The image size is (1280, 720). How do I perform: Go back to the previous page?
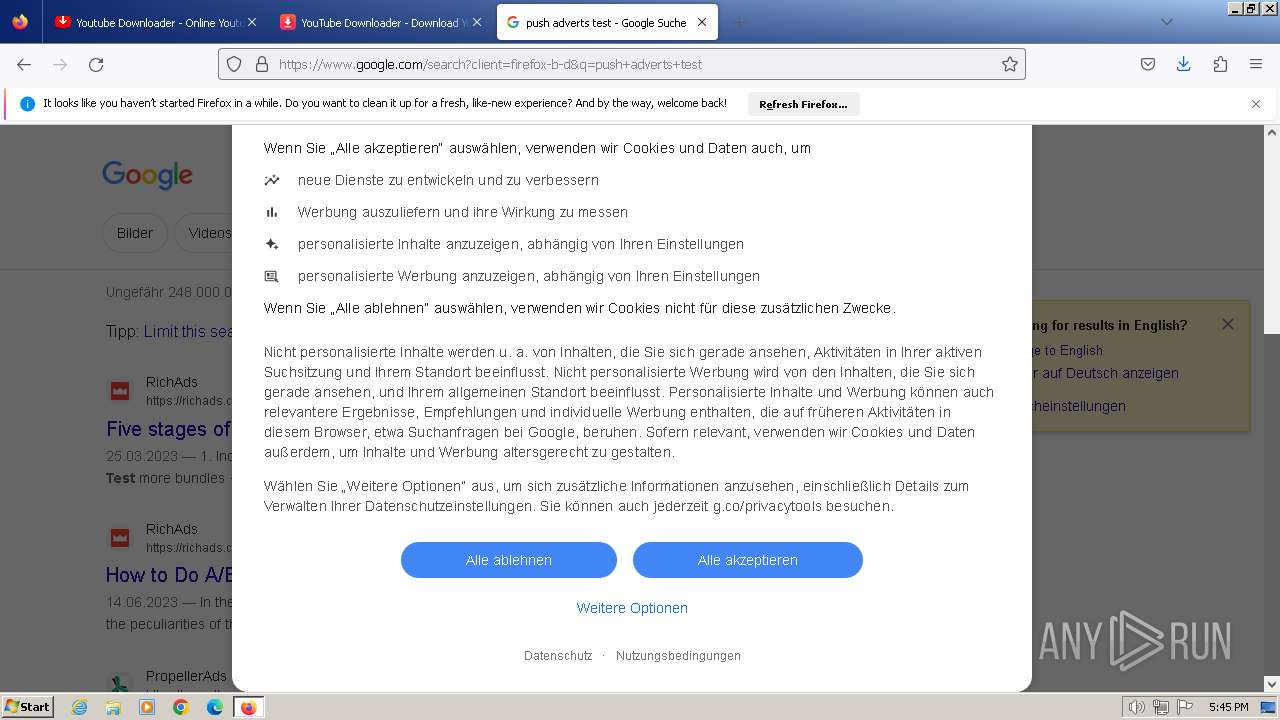24,64
